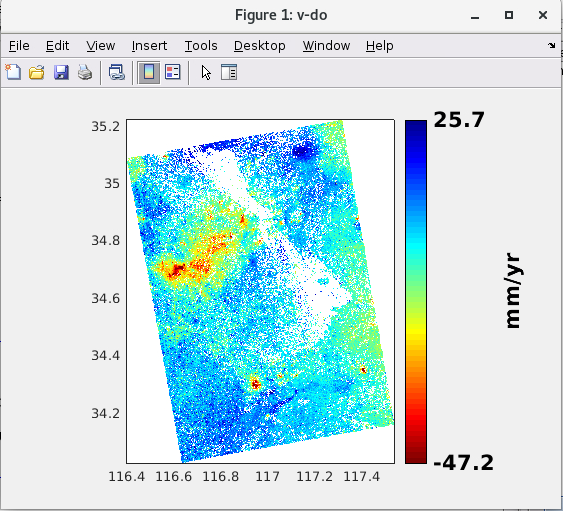Click x-axis tick label 117.2
Image resolution: width=563 pixels, height=511 pixels.
point(315,477)
